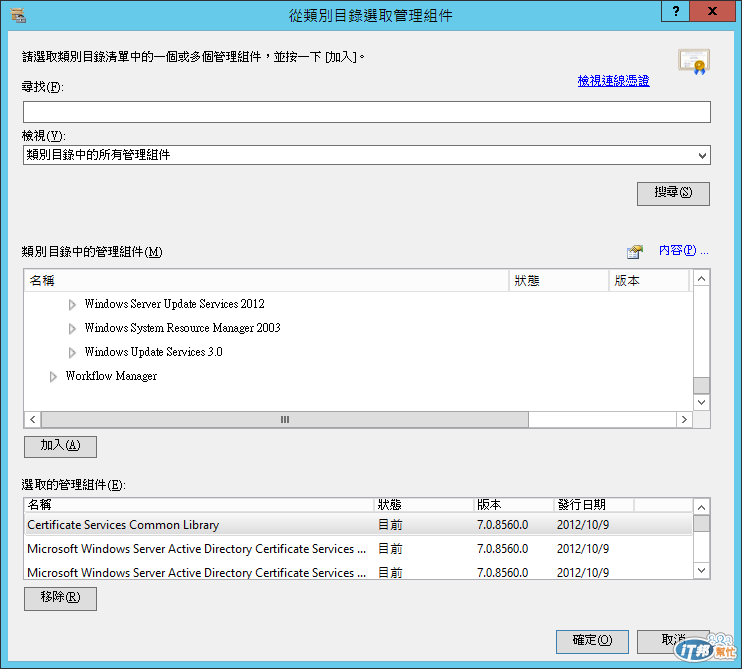Open the 內容(P) properties link
The height and width of the screenshot is (669, 742).
click(683, 250)
